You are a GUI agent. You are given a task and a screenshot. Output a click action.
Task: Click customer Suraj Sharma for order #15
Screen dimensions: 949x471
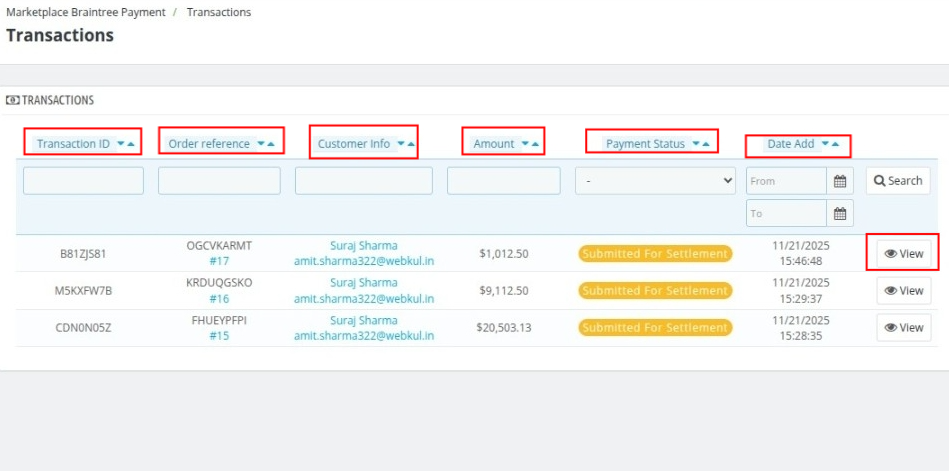[363, 320]
